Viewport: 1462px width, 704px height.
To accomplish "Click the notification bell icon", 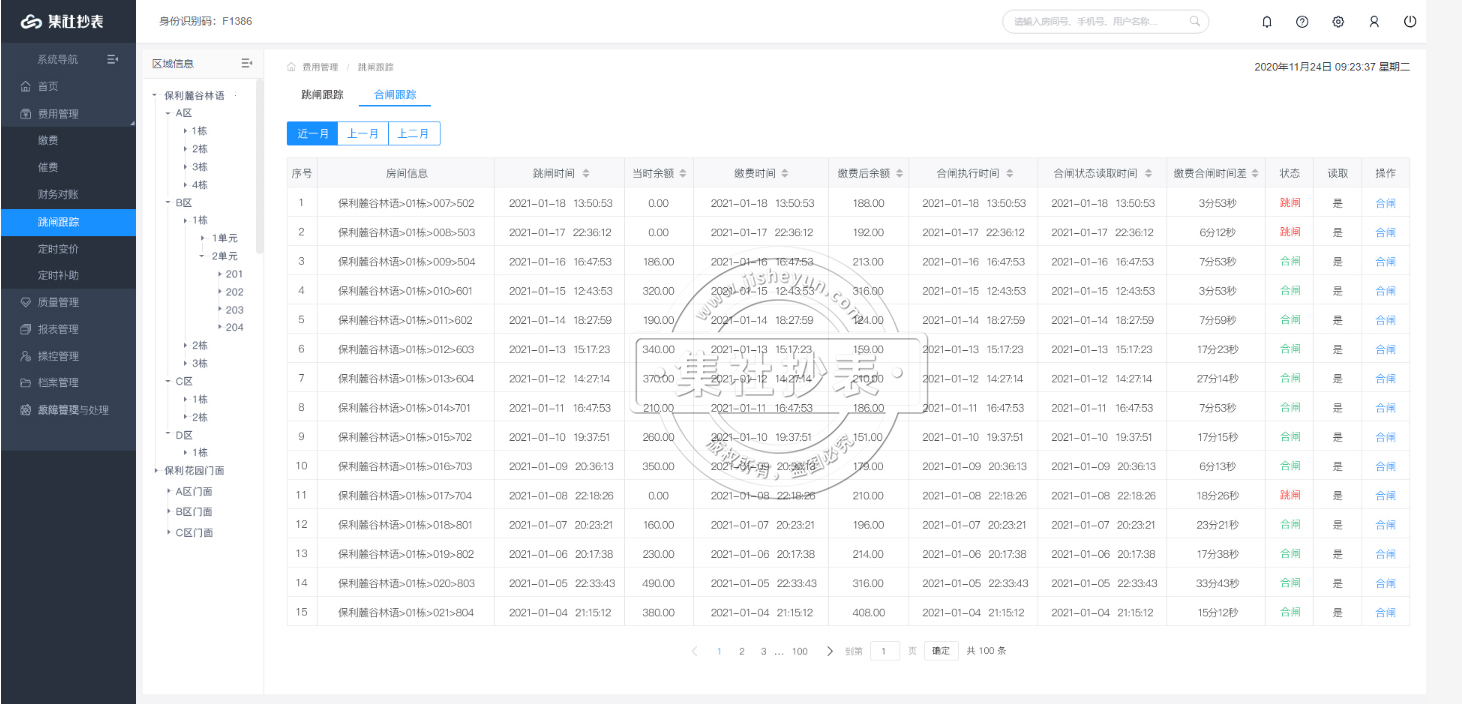I will pyautogui.click(x=1267, y=21).
